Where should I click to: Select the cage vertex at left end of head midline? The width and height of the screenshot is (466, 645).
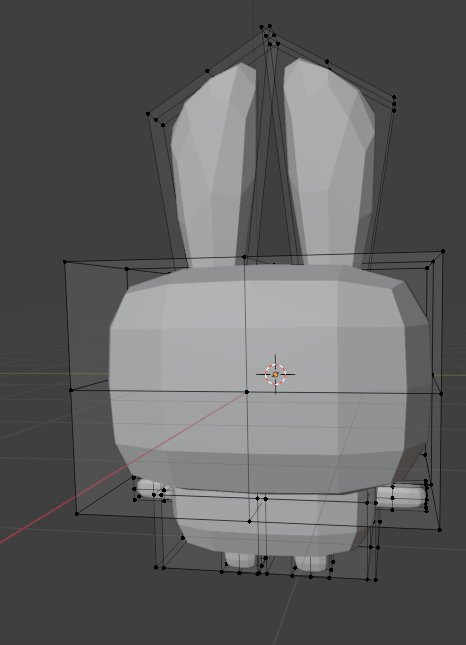(71, 390)
